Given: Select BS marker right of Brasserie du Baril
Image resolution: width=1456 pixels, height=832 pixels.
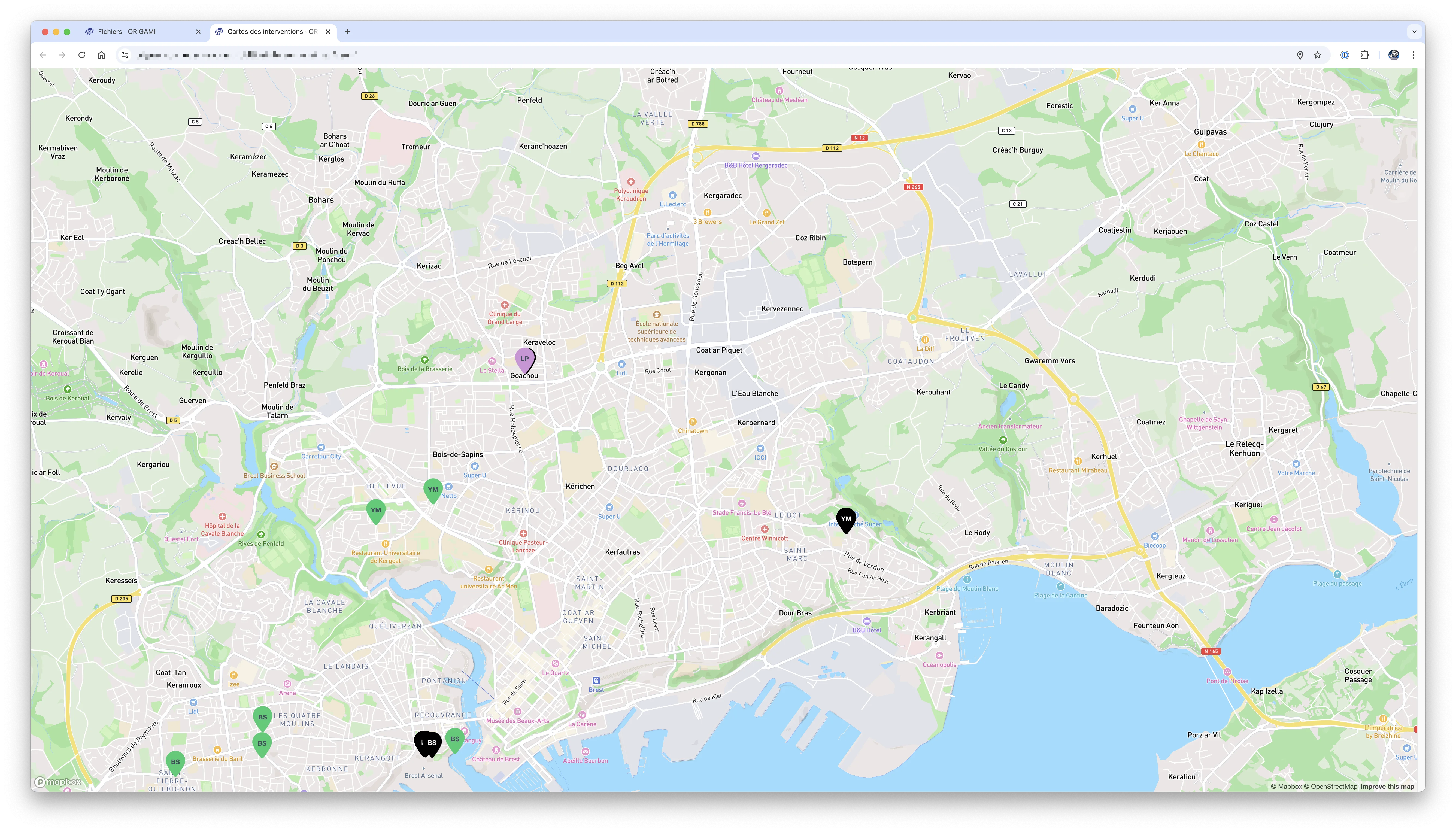Looking at the screenshot, I should 262,745.
